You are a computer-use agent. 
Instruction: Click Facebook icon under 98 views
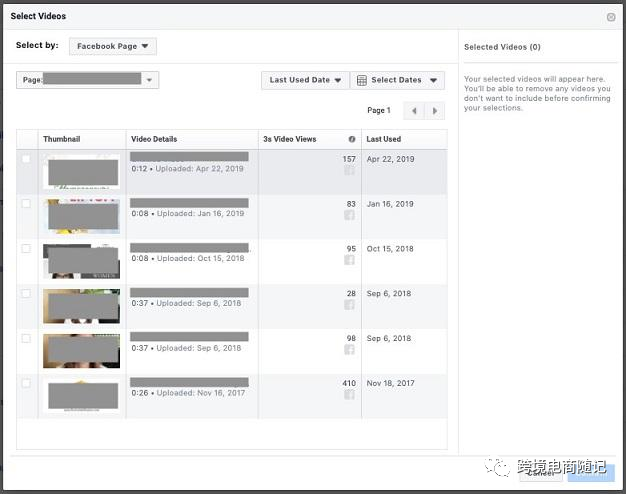tap(349, 350)
